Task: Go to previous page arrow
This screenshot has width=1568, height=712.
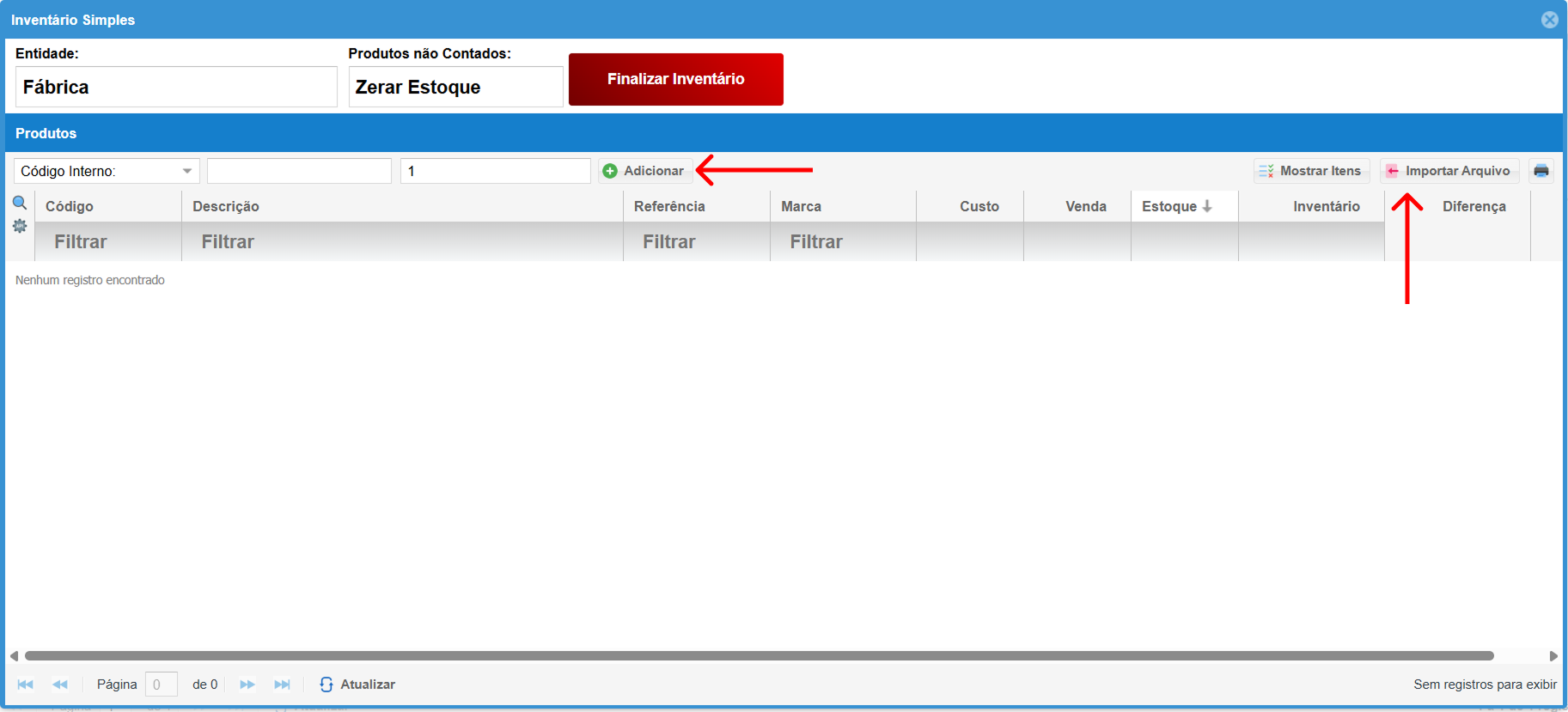Action: pyautogui.click(x=60, y=685)
